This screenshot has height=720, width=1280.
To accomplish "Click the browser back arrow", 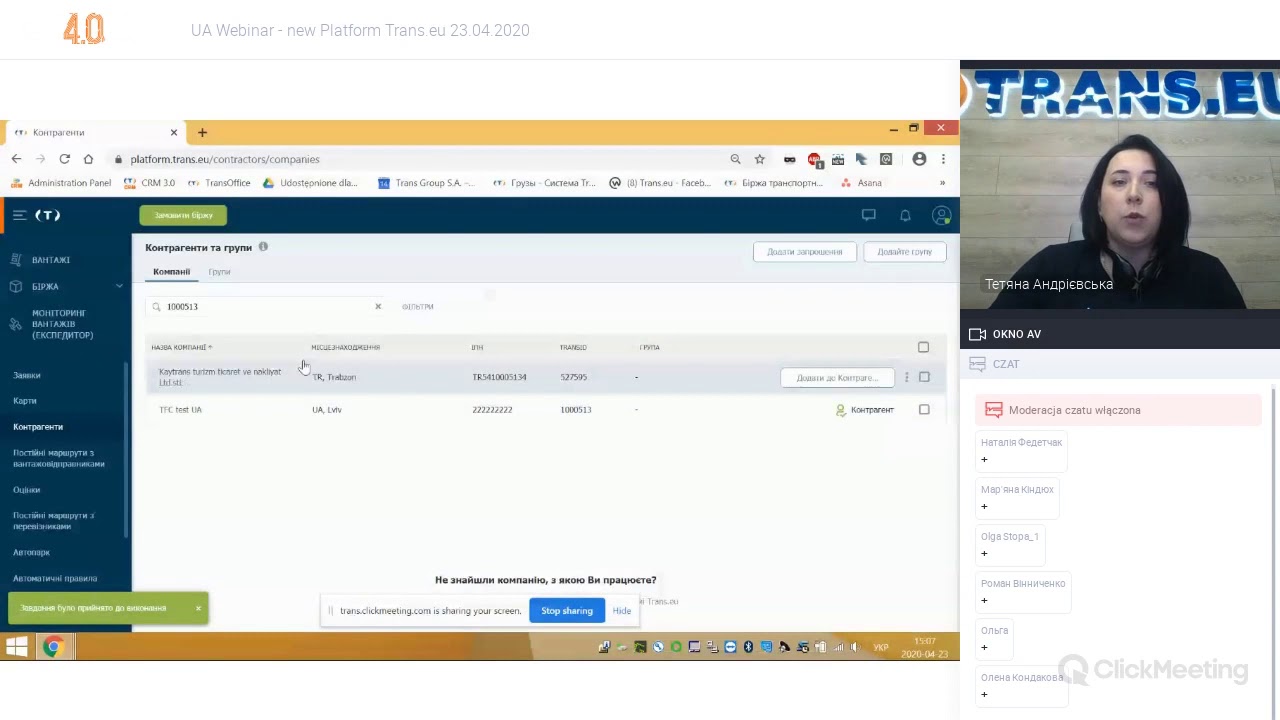I will 16,159.
